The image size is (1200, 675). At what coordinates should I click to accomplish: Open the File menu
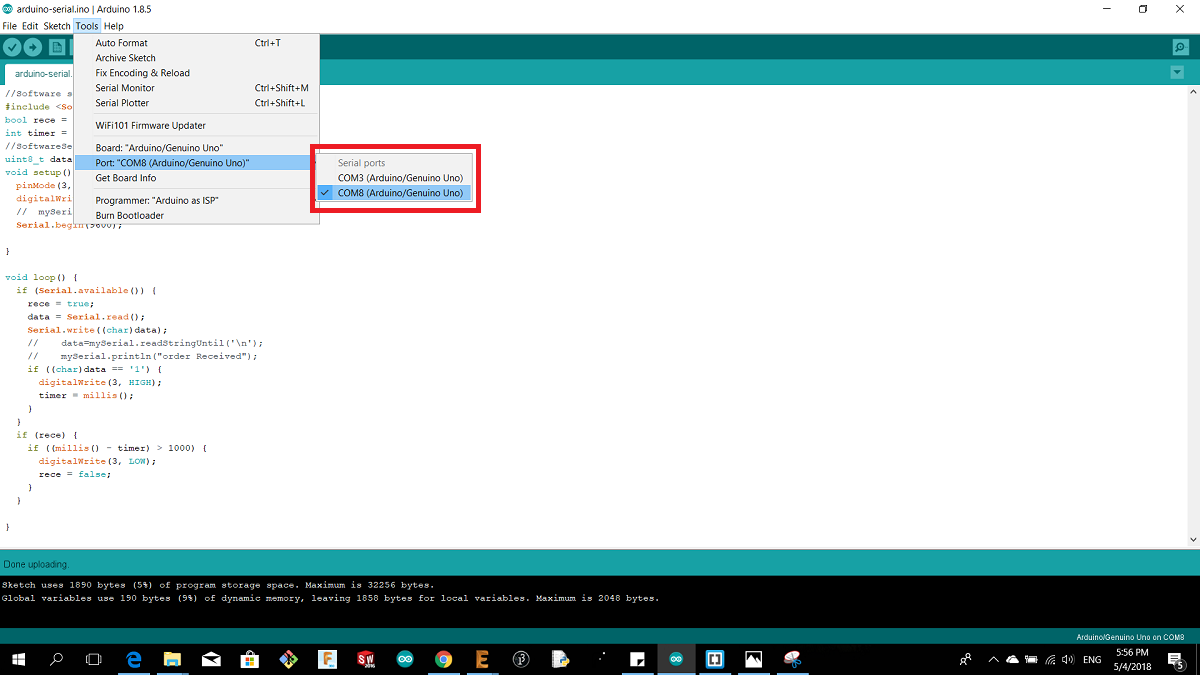pos(10,26)
